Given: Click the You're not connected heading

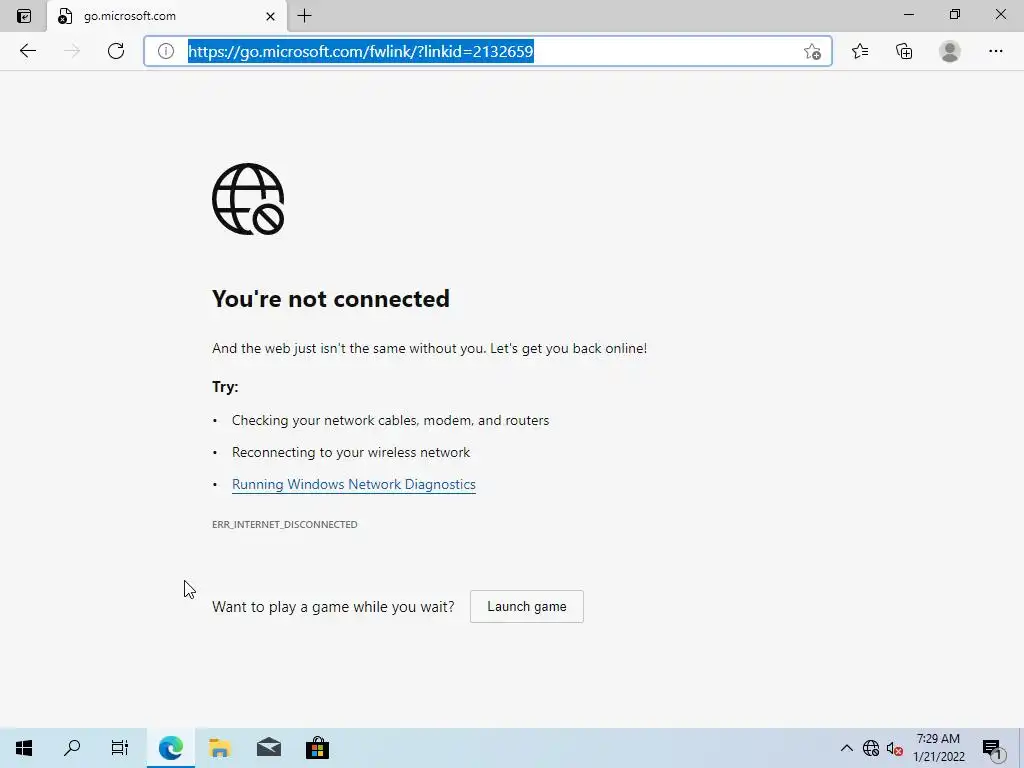Looking at the screenshot, I should [x=331, y=299].
